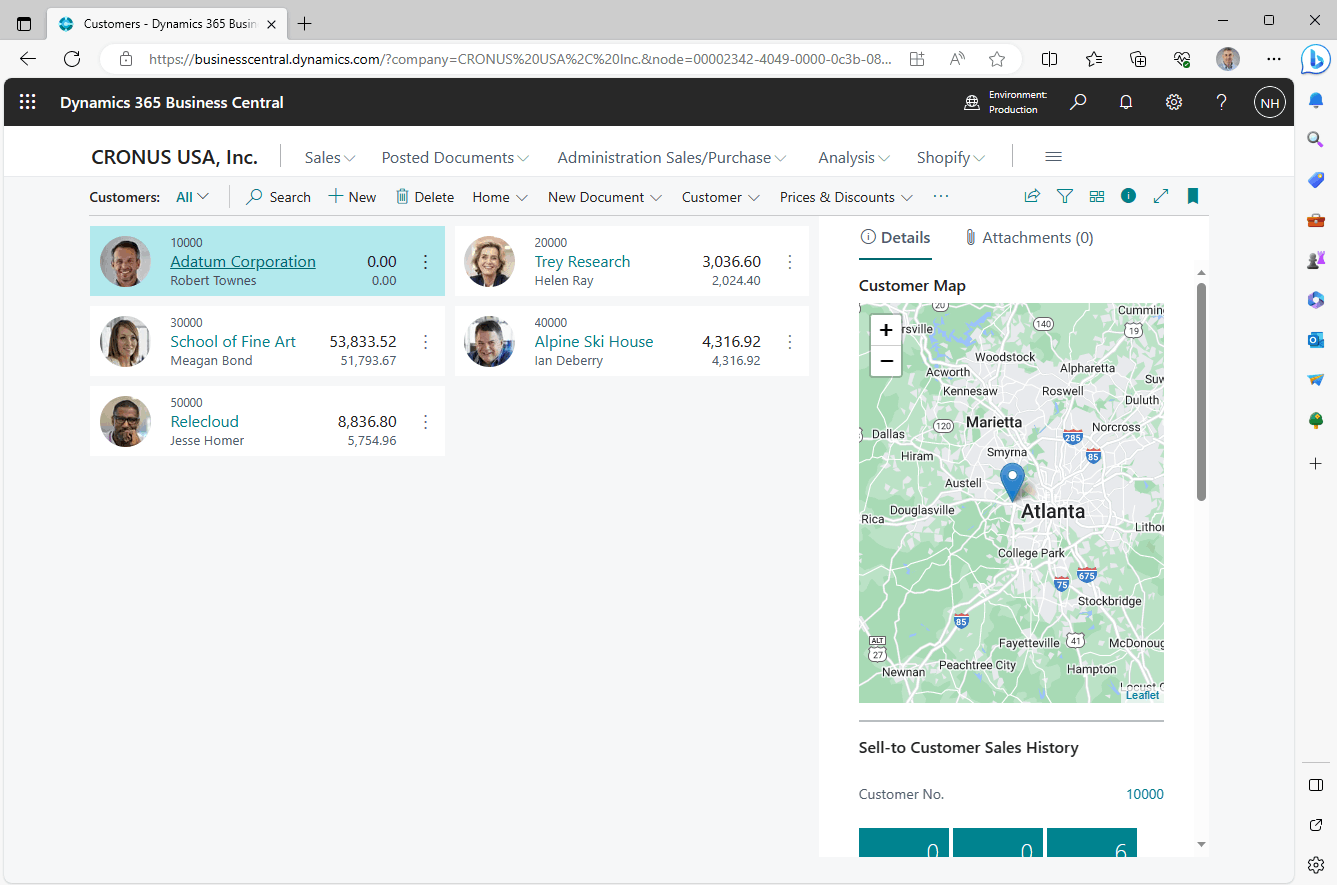Toggle the FactBox information pane icon
1337x885 pixels.
pos(1129,196)
